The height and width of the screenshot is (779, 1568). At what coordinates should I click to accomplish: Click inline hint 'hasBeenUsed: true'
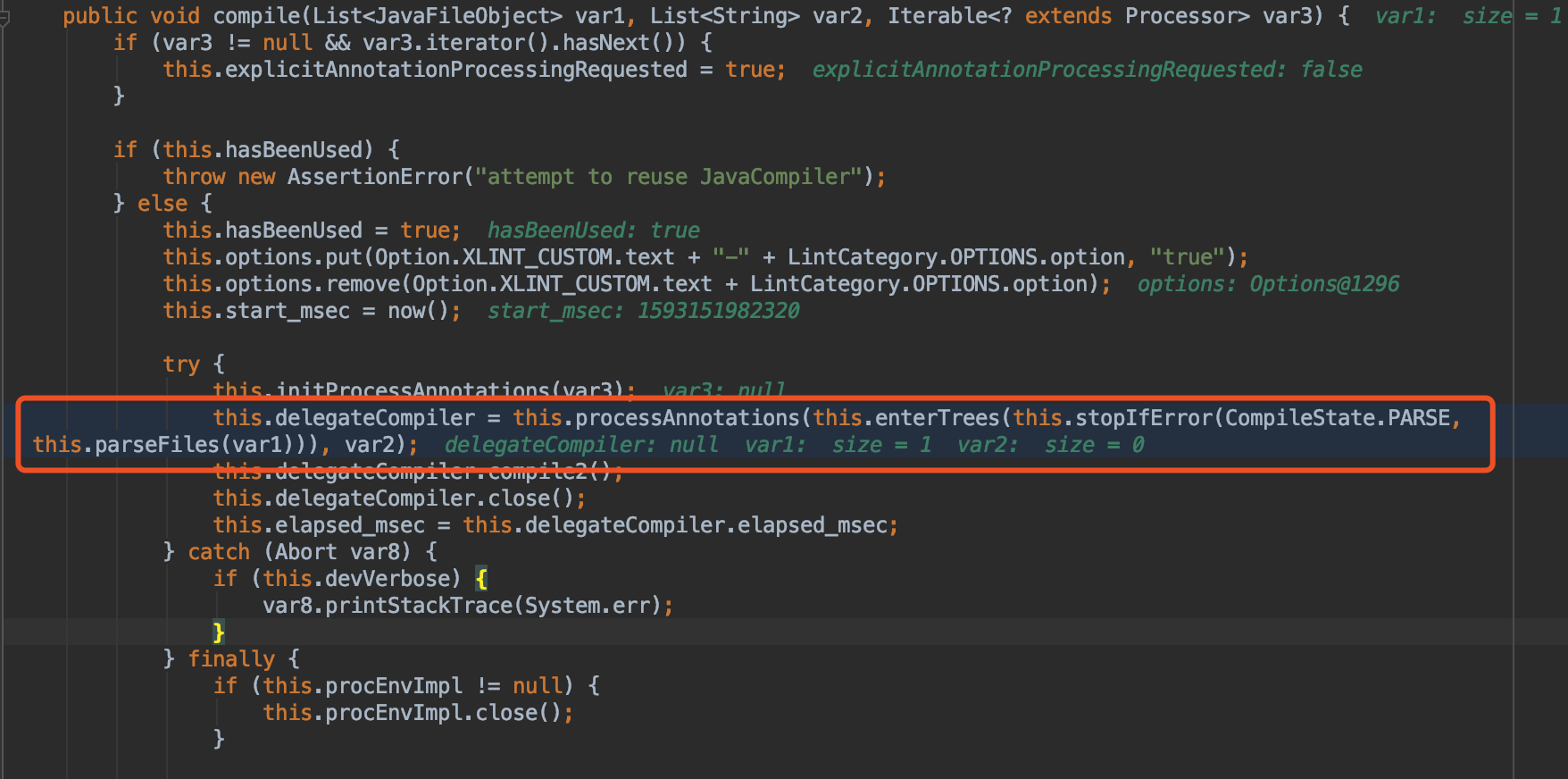click(x=594, y=230)
